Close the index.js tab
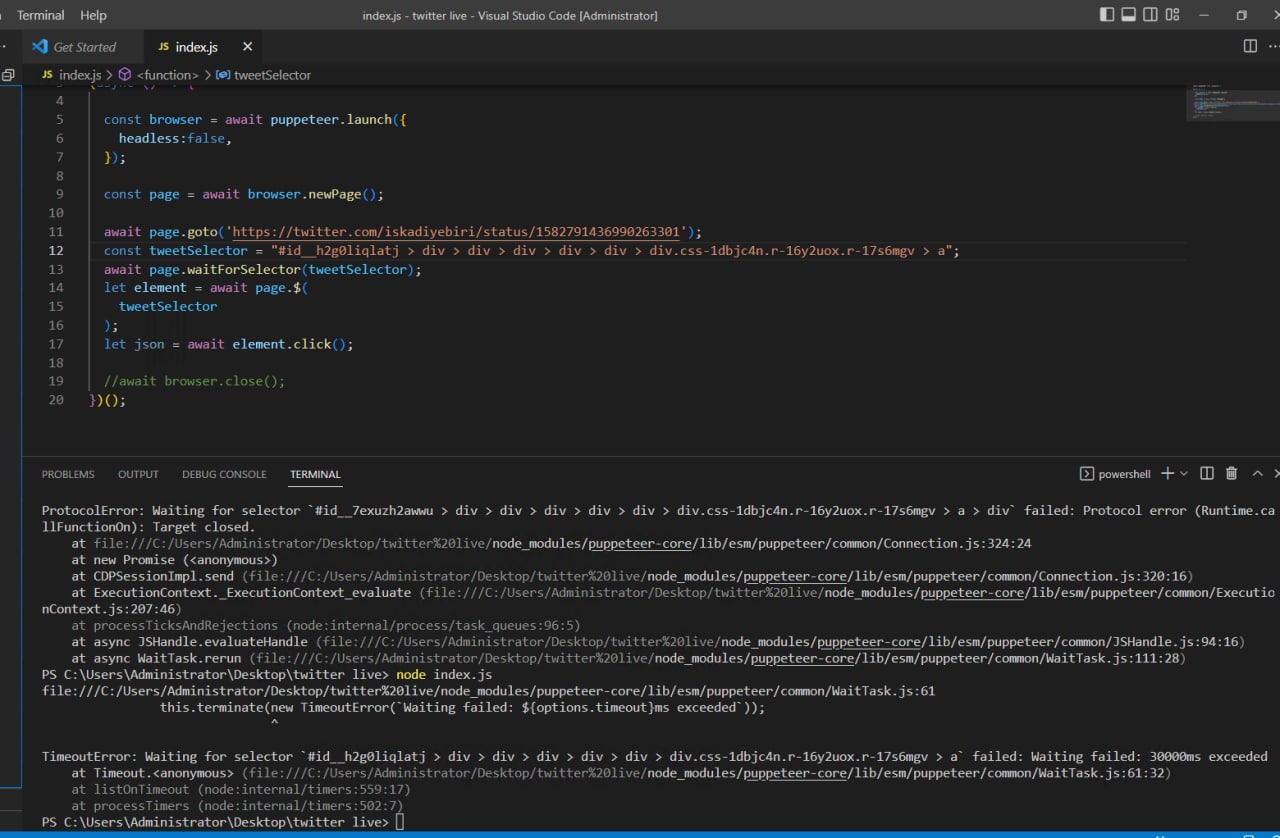 [248, 47]
